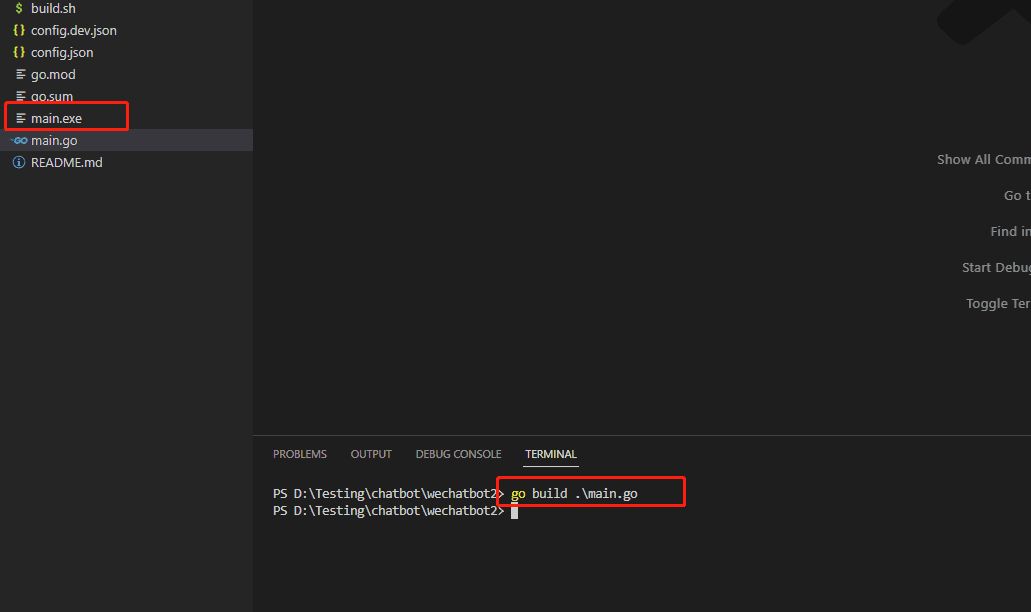
Task: Click the file icon next to go.sum
Action: coord(20,96)
